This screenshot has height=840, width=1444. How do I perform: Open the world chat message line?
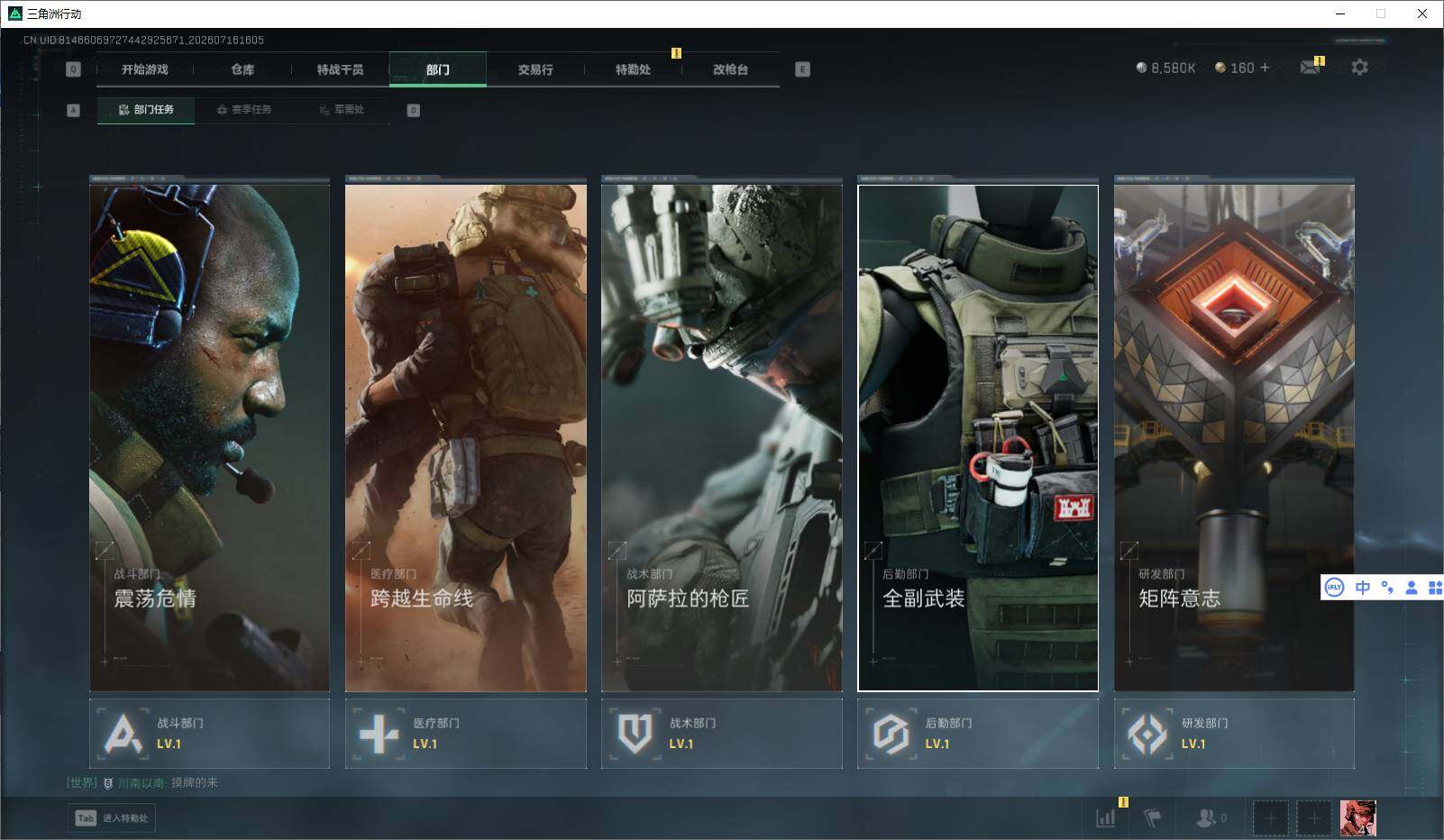click(142, 783)
